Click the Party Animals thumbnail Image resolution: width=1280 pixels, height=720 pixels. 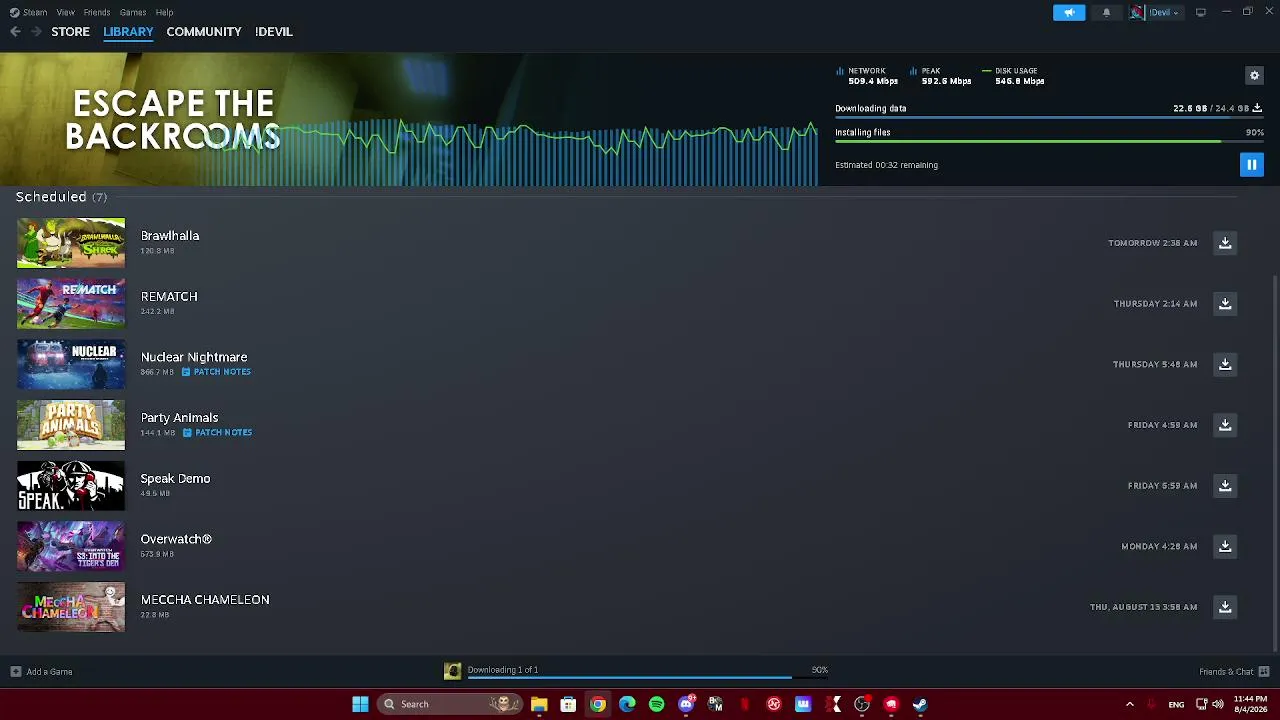tap(71, 425)
